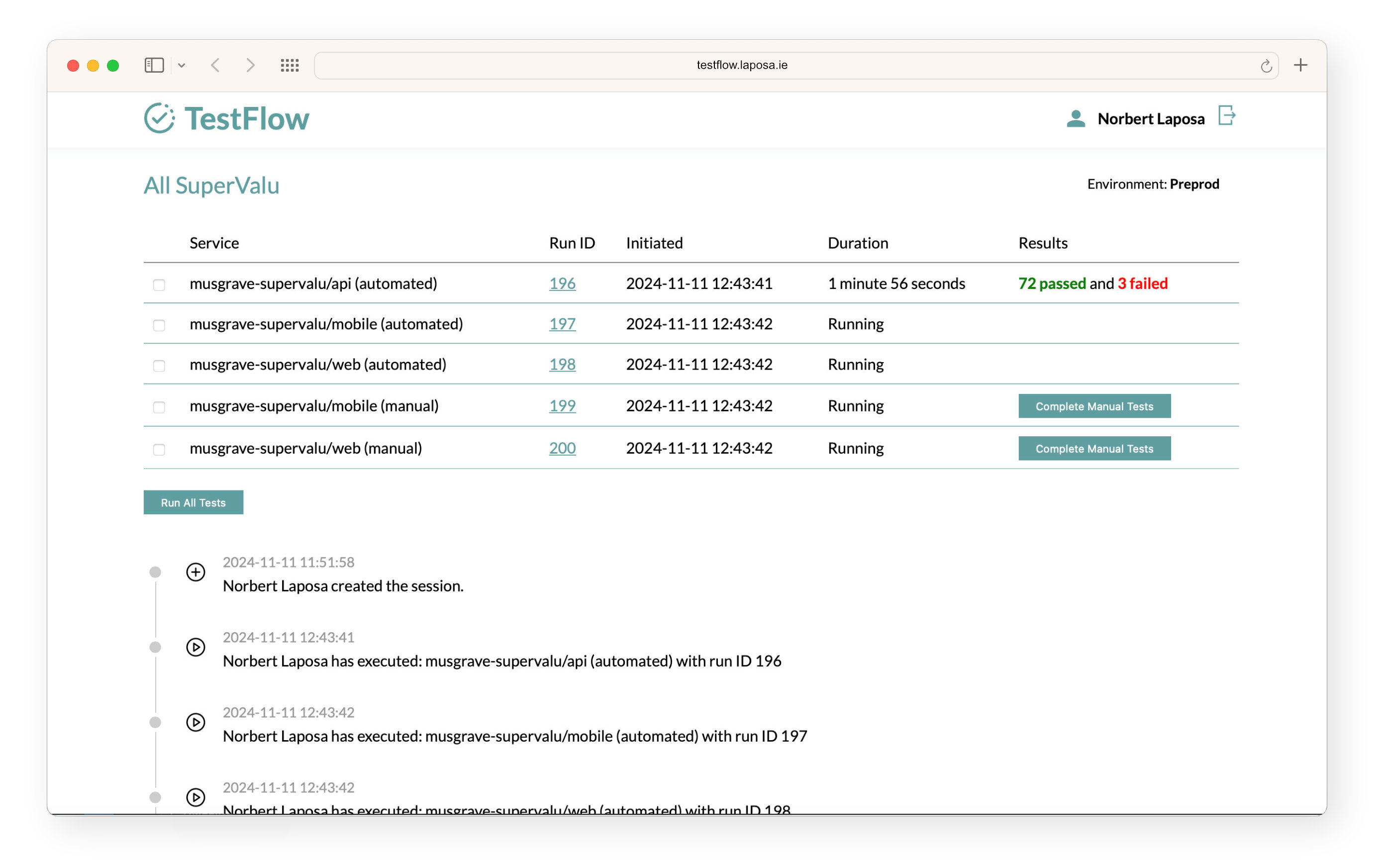This screenshot has width=1389, height=868.
Task: Open run ID 196 link
Action: pos(562,284)
